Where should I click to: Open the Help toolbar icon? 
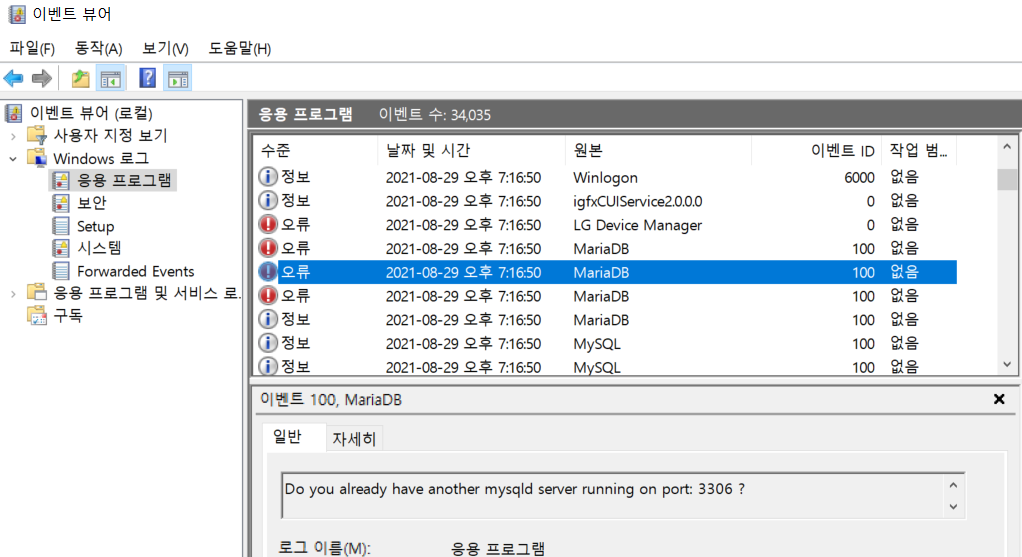click(x=148, y=79)
